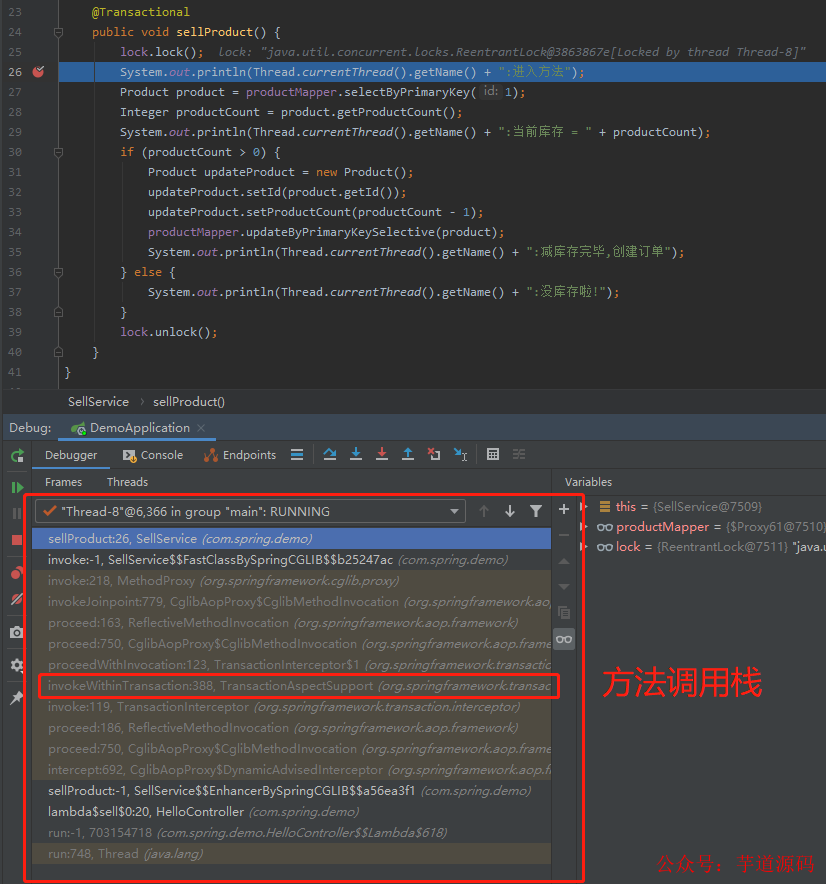Toggle the breakpoint on line 26
The height and width of the screenshot is (884, 826).
click(x=38, y=72)
